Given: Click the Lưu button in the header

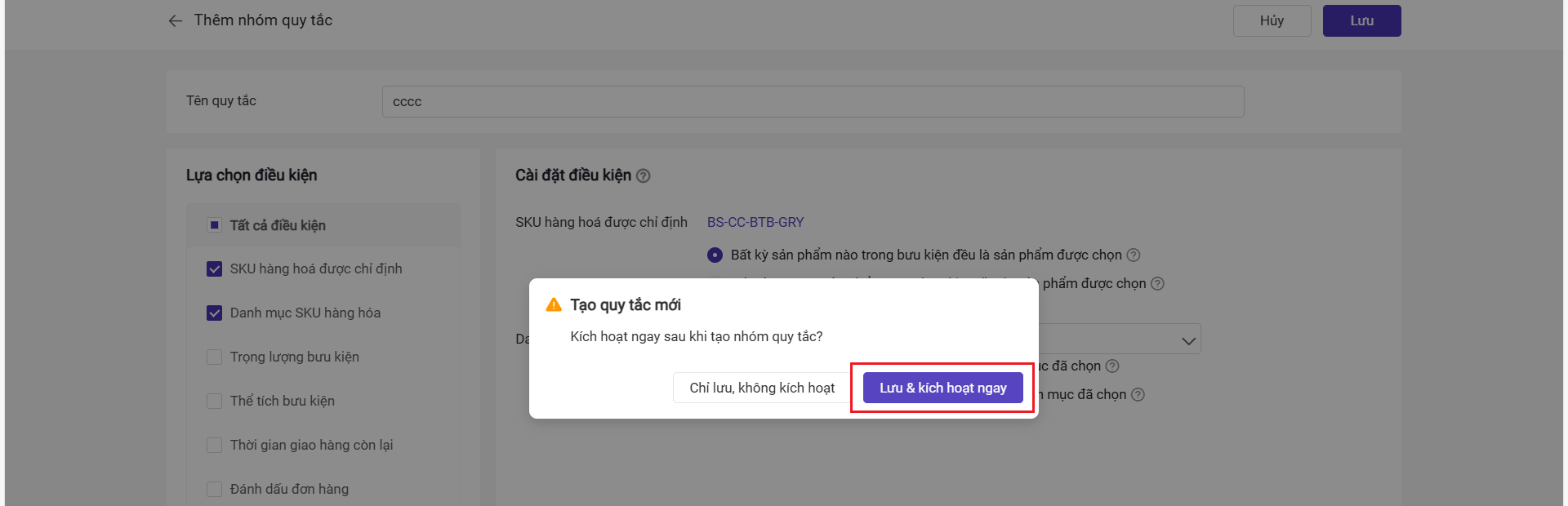Looking at the screenshot, I should coord(1361,21).
